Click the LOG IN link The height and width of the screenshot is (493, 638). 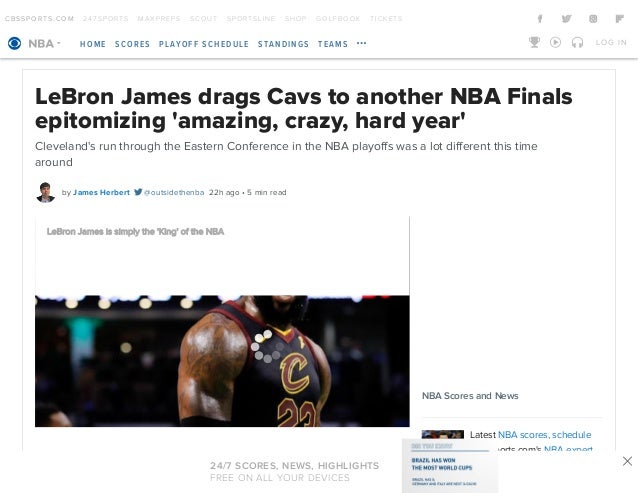(x=611, y=42)
